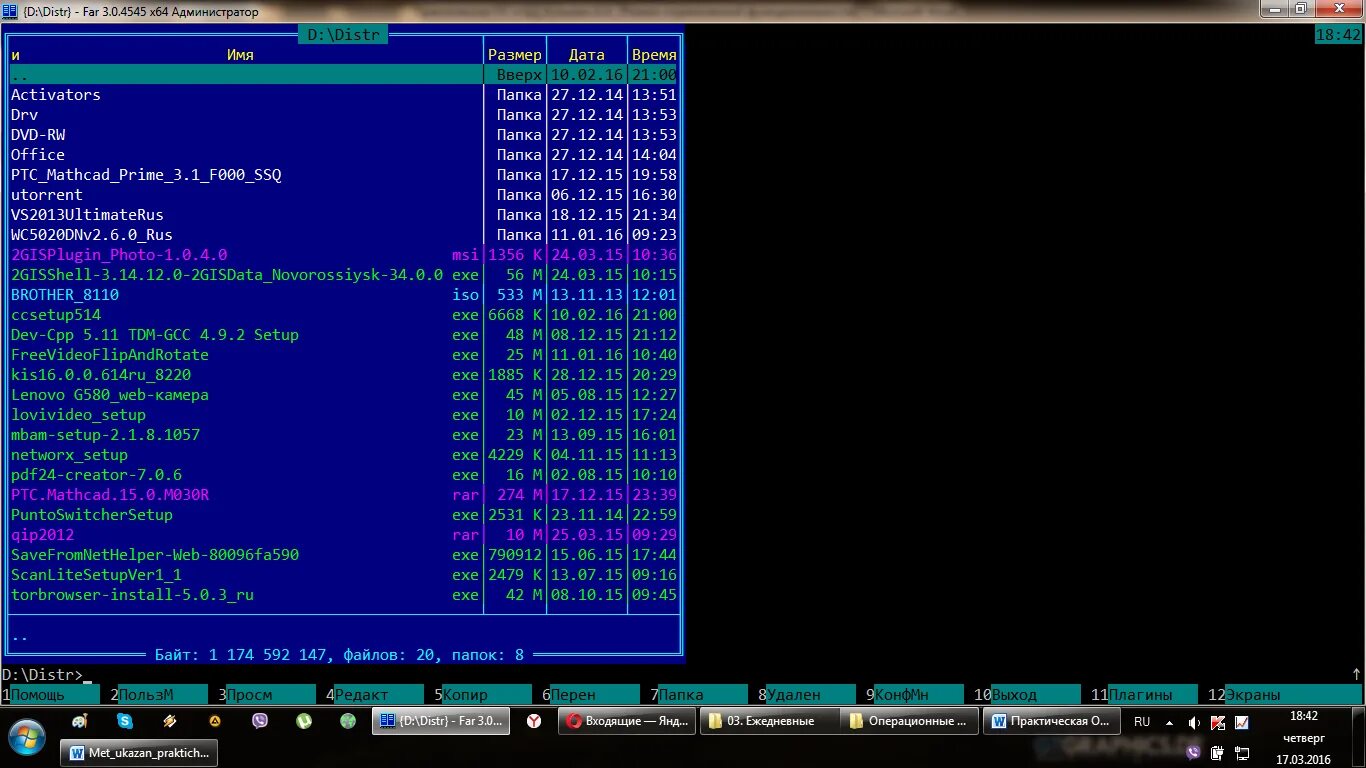The height and width of the screenshot is (768, 1366).
Task: Open Yandex browser icon in taskbar
Action: coord(534,720)
